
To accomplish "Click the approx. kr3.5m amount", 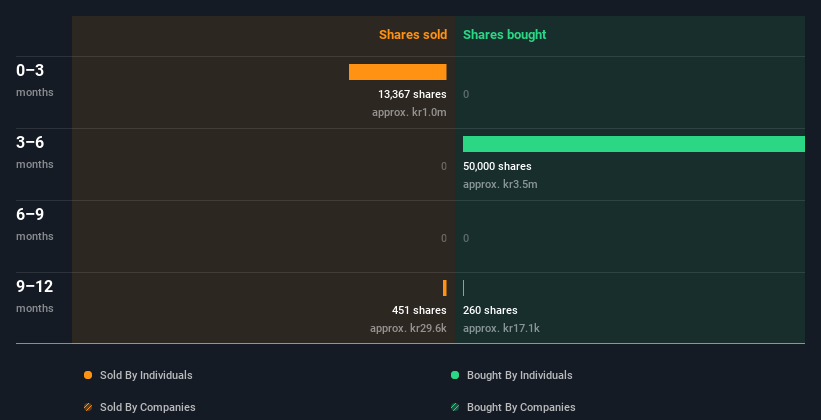I will [500, 184].
